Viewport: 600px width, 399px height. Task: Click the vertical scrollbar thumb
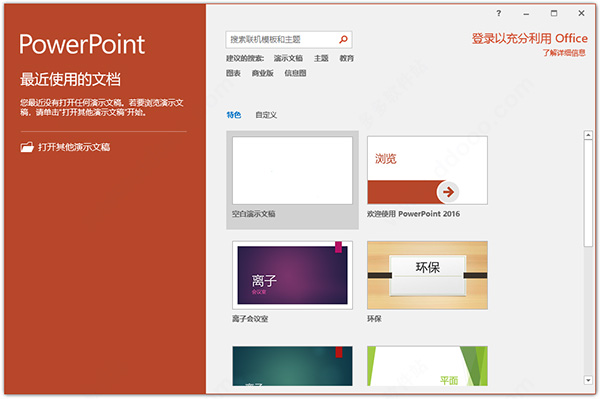(x=588, y=193)
